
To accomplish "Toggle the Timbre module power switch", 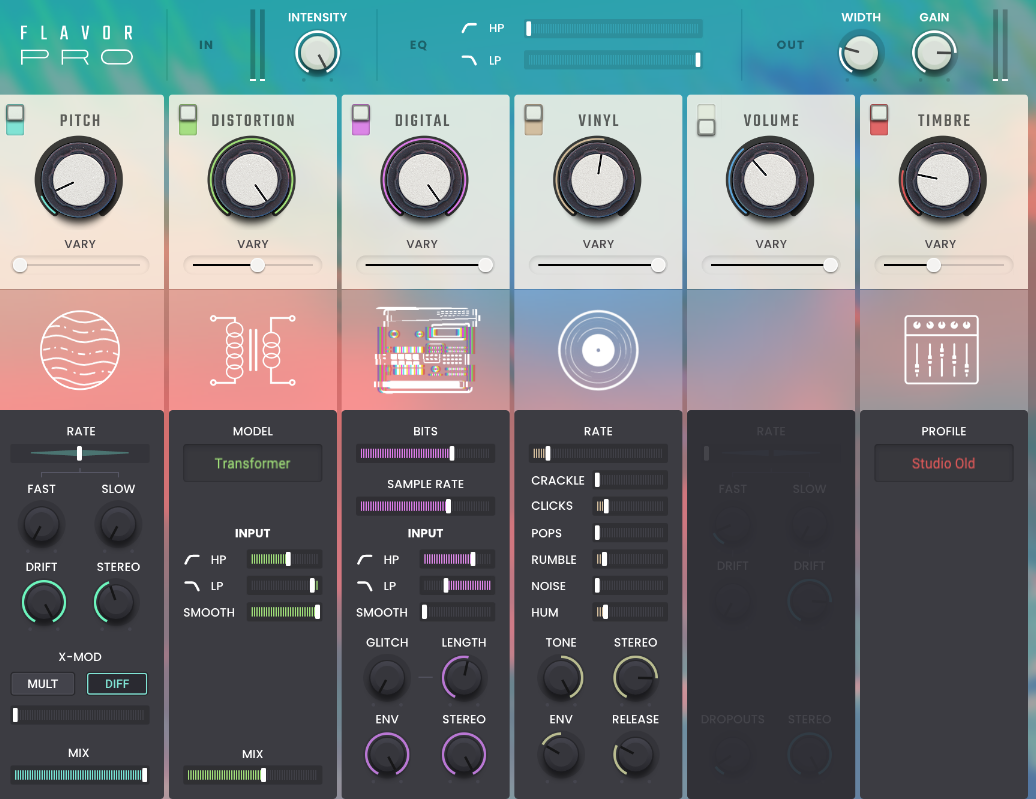I will [x=879, y=120].
